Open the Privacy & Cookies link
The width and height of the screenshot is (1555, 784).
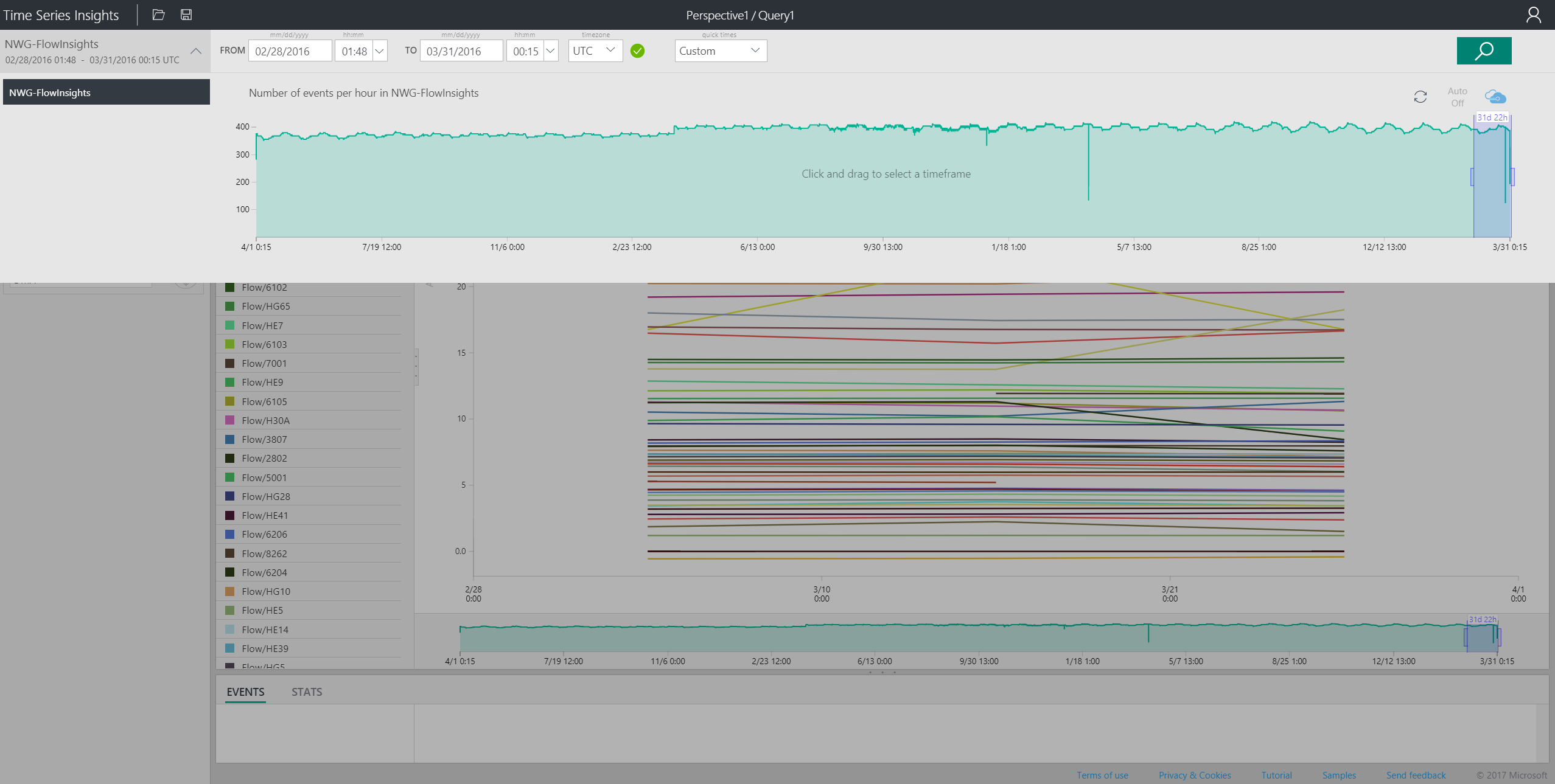pos(1194,775)
